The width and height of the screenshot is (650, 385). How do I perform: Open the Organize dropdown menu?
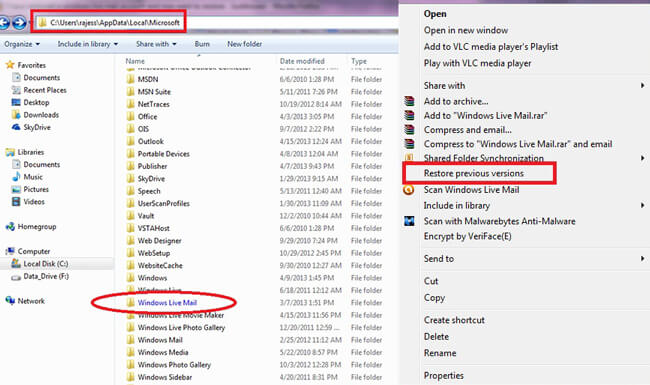pos(22,44)
